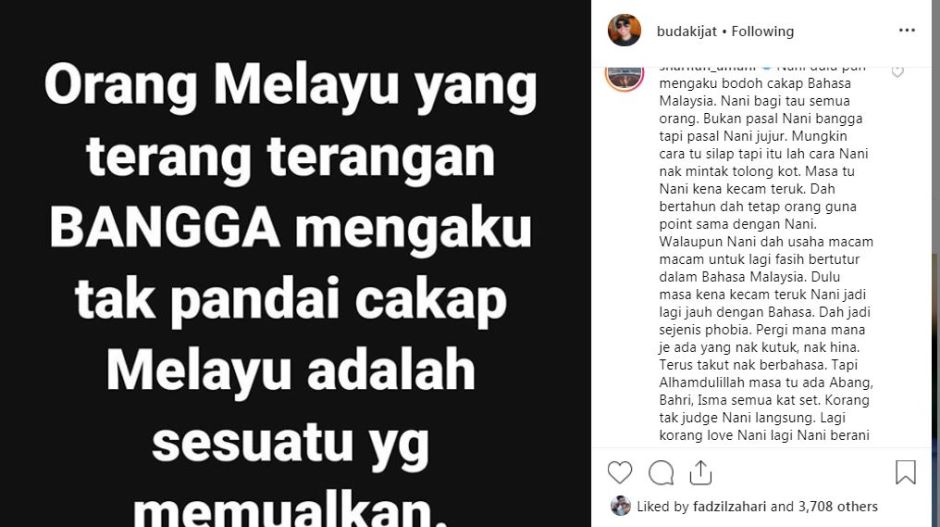Open fadzilzahari's small avatar near likes
This screenshot has height=527, width=940.
(x=620, y=506)
